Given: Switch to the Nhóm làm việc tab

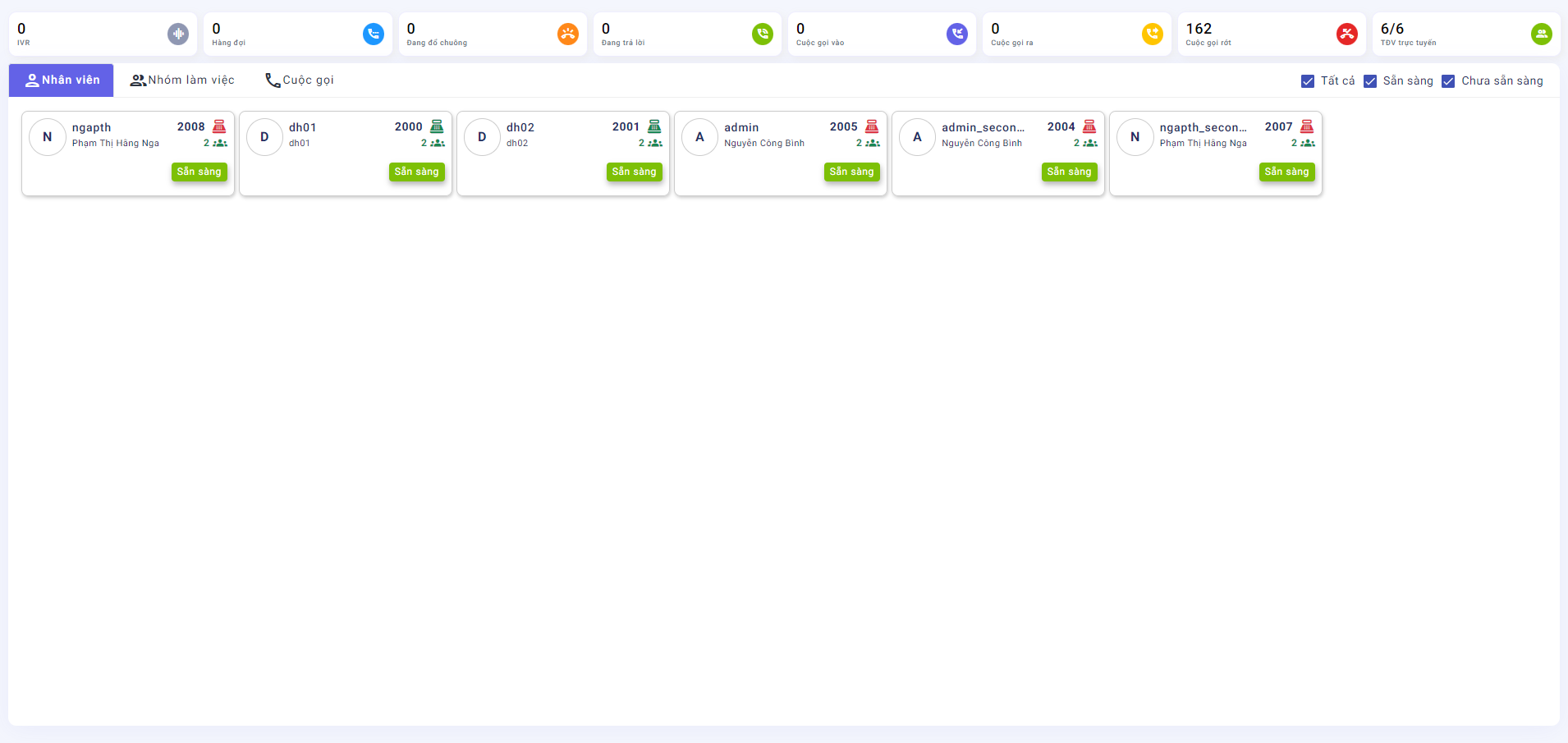Looking at the screenshot, I should click(182, 80).
